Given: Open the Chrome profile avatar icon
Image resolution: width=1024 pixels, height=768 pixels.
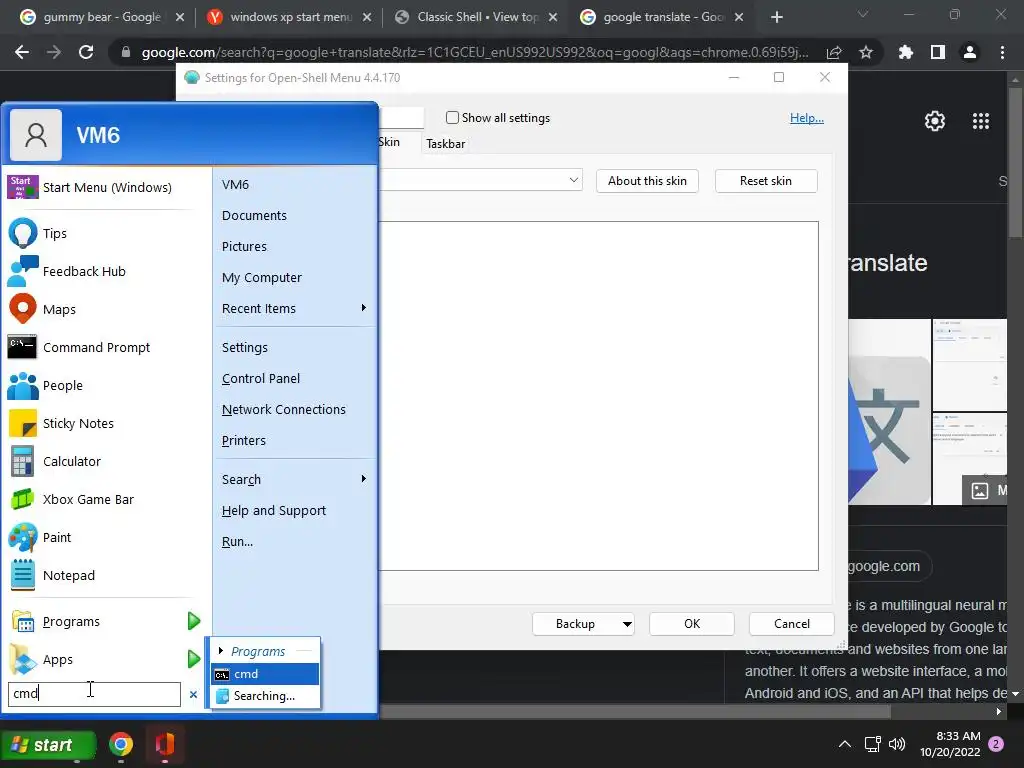Looking at the screenshot, I should pyautogui.click(x=970, y=52).
